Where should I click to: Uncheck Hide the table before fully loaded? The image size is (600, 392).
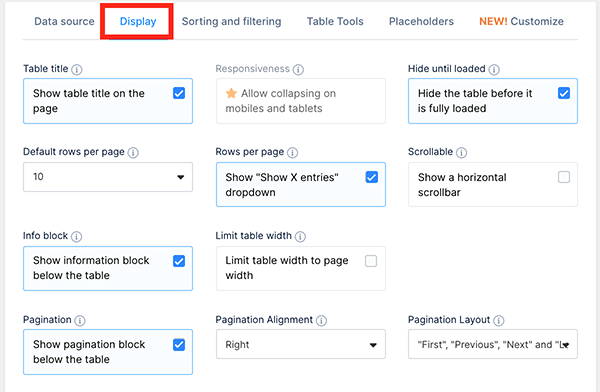(x=564, y=93)
